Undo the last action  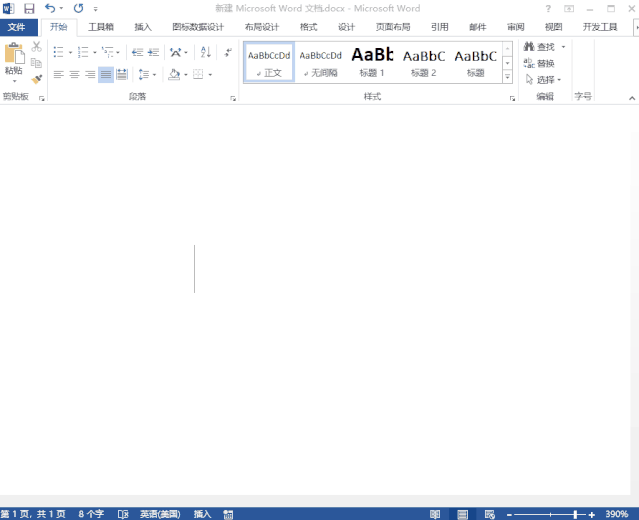[x=50, y=8]
